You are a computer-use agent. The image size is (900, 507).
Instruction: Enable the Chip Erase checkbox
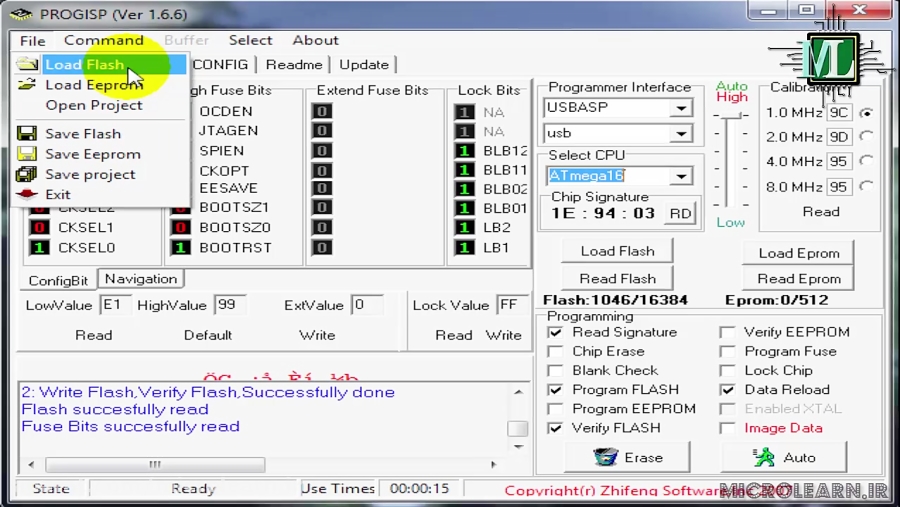[x=556, y=352]
